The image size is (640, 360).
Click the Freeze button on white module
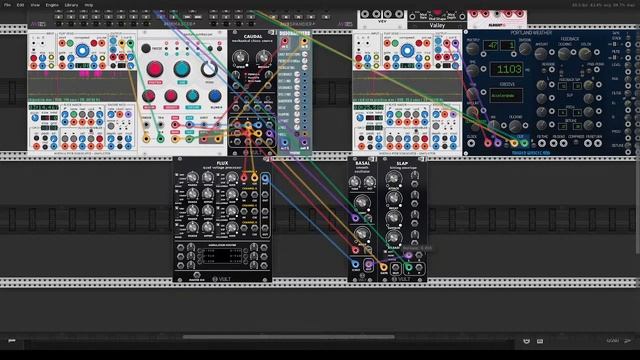click(x=146, y=48)
